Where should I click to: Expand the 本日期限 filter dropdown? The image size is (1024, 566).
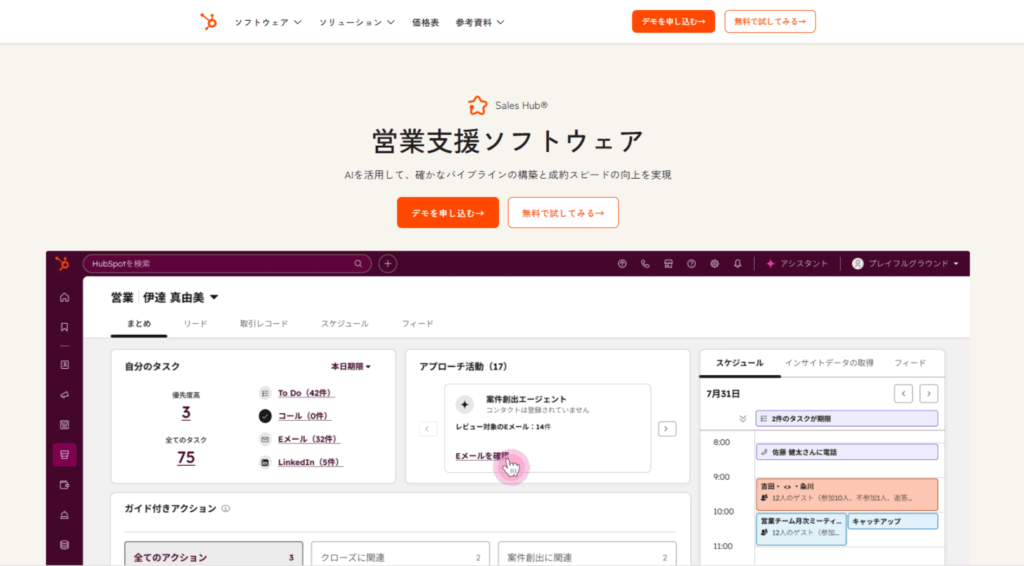click(351, 367)
